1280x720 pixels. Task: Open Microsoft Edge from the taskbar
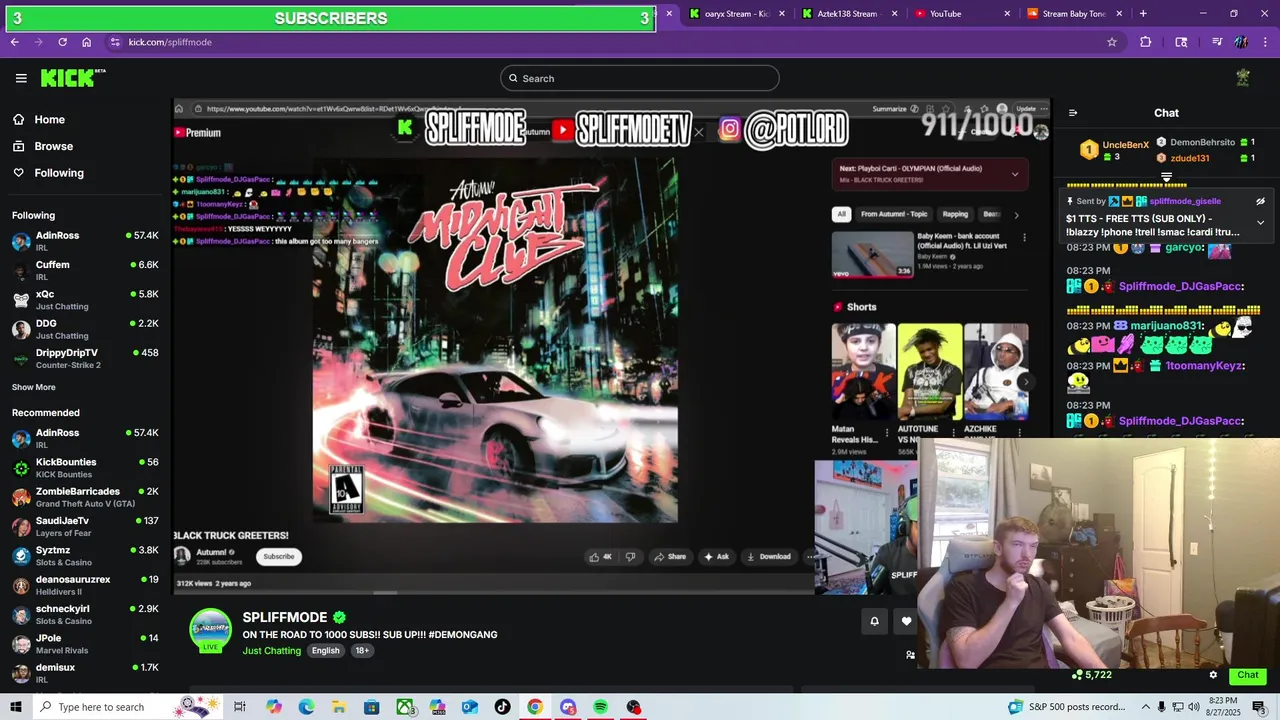coord(306,707)
